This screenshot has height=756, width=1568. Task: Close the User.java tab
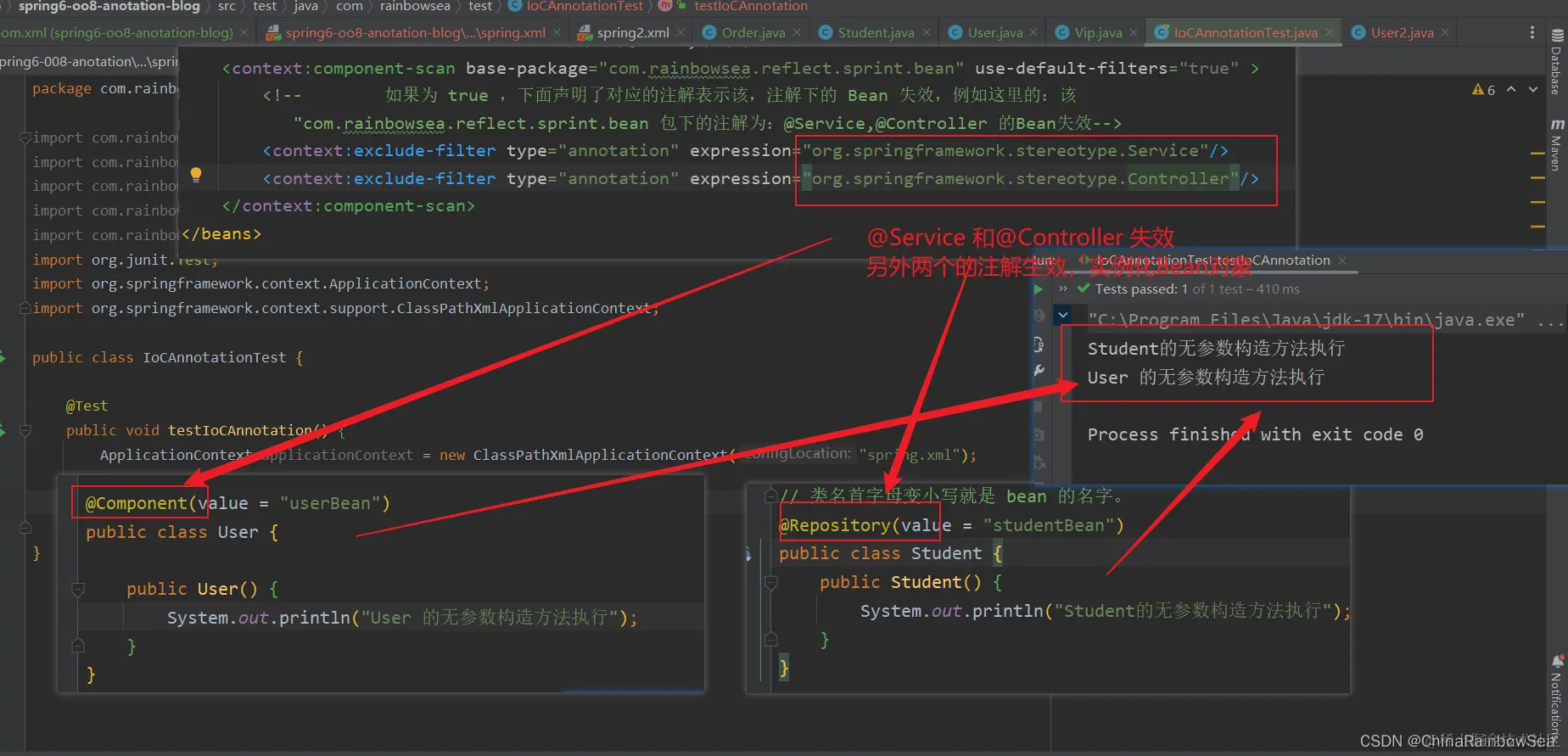(x=1033, y=32)
